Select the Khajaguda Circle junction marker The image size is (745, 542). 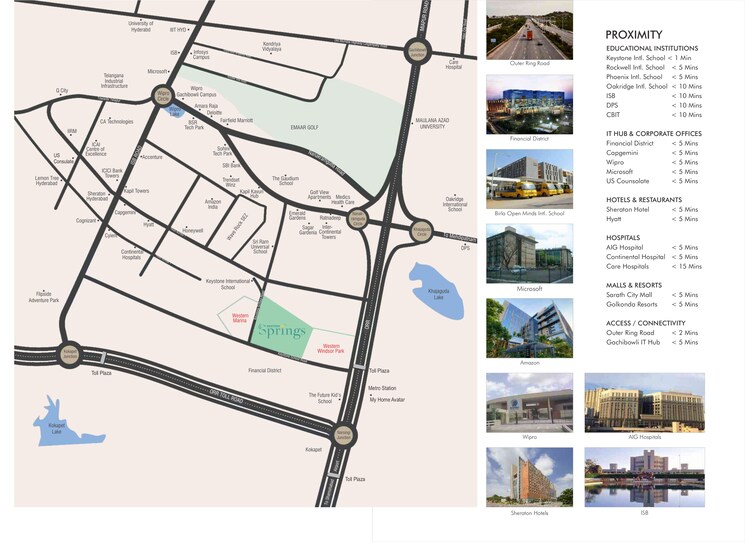pos(421,231)
